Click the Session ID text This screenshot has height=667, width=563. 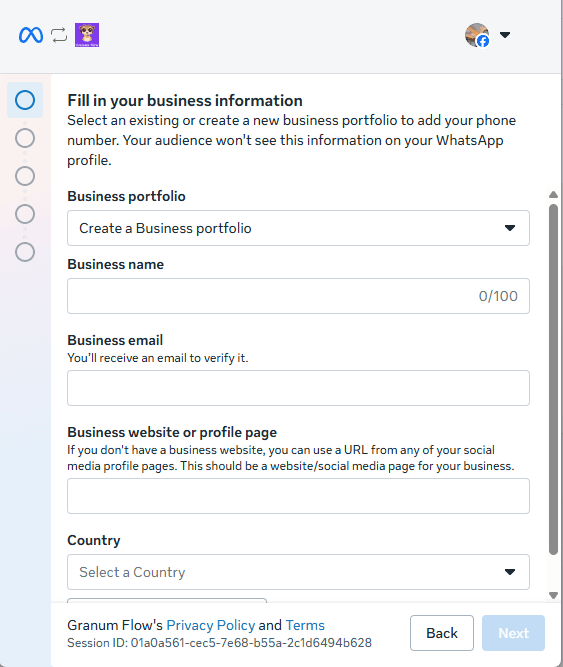219,643
